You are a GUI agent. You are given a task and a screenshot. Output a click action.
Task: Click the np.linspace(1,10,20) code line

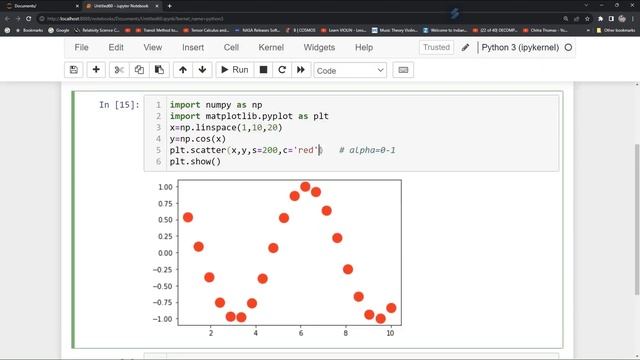(226, 127)
